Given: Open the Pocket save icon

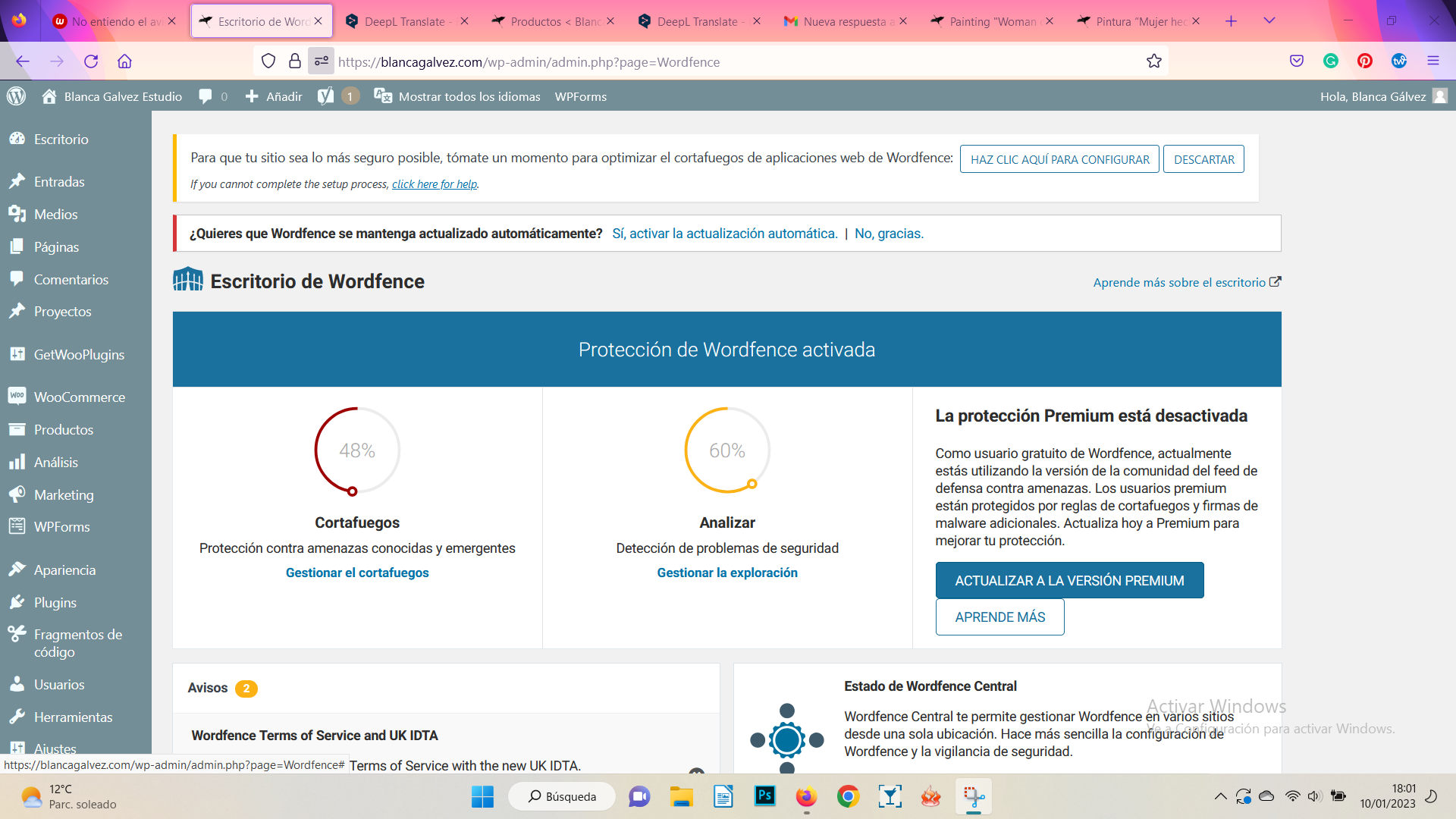Looking at the screenshot, I should click(x=1297, y=61).
